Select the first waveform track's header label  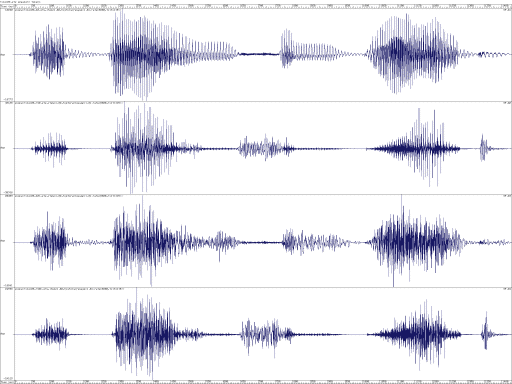[x=68, y=10]
